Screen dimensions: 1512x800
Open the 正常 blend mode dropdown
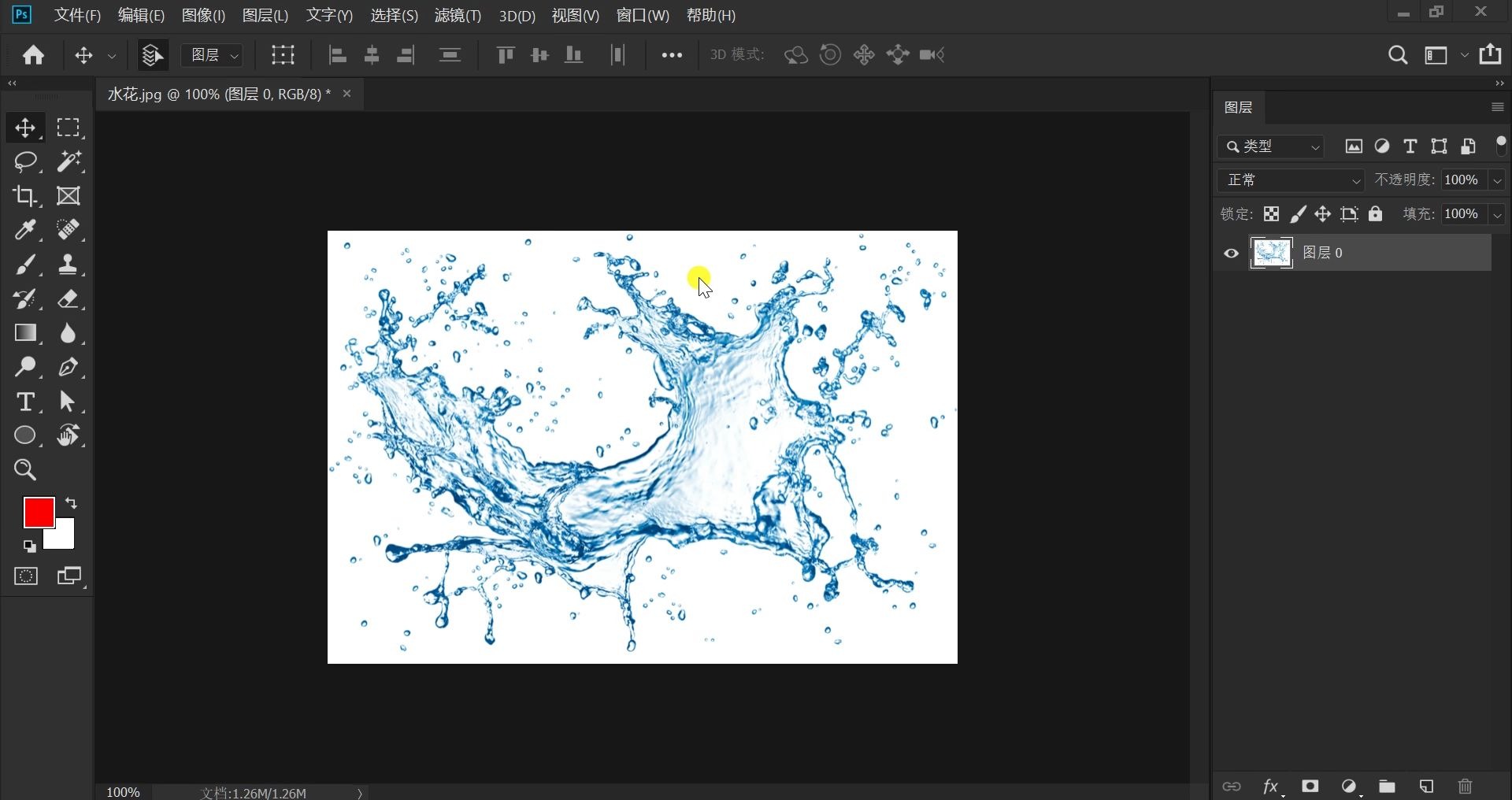[1291, 180]
